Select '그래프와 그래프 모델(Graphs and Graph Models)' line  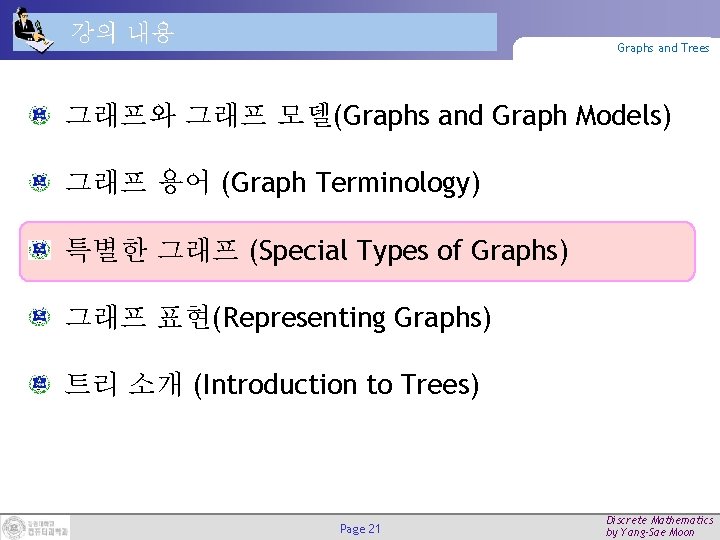368,115
